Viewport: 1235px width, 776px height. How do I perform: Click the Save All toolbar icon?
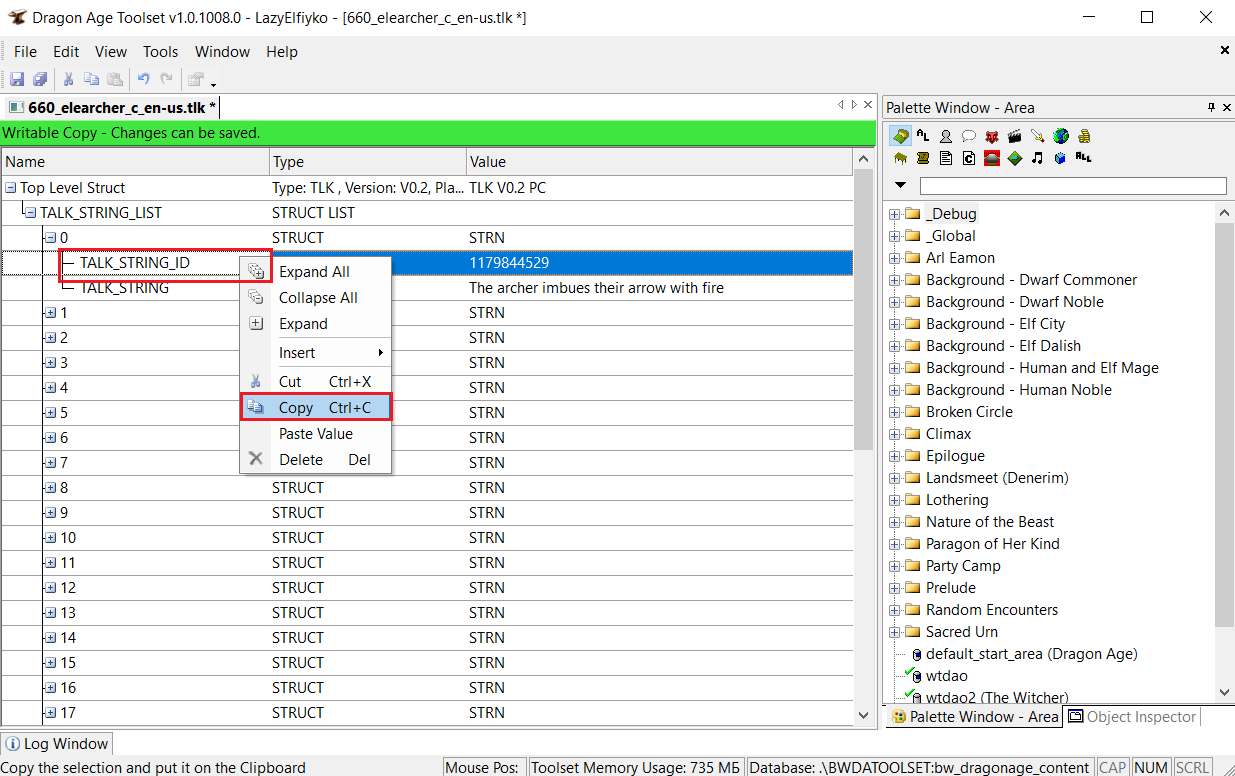pos(40,80)
